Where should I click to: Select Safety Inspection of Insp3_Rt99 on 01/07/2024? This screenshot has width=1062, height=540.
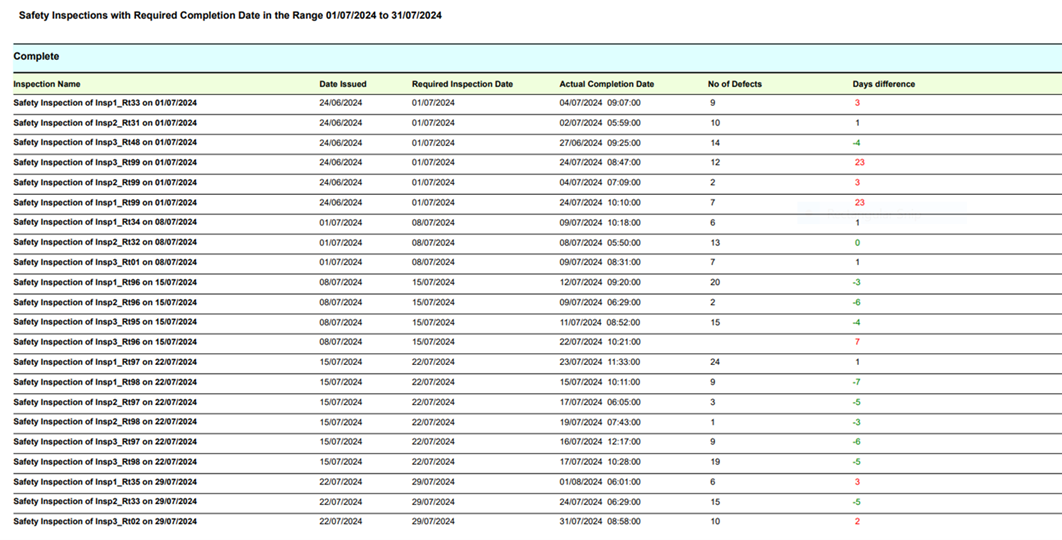coord(105,162)
